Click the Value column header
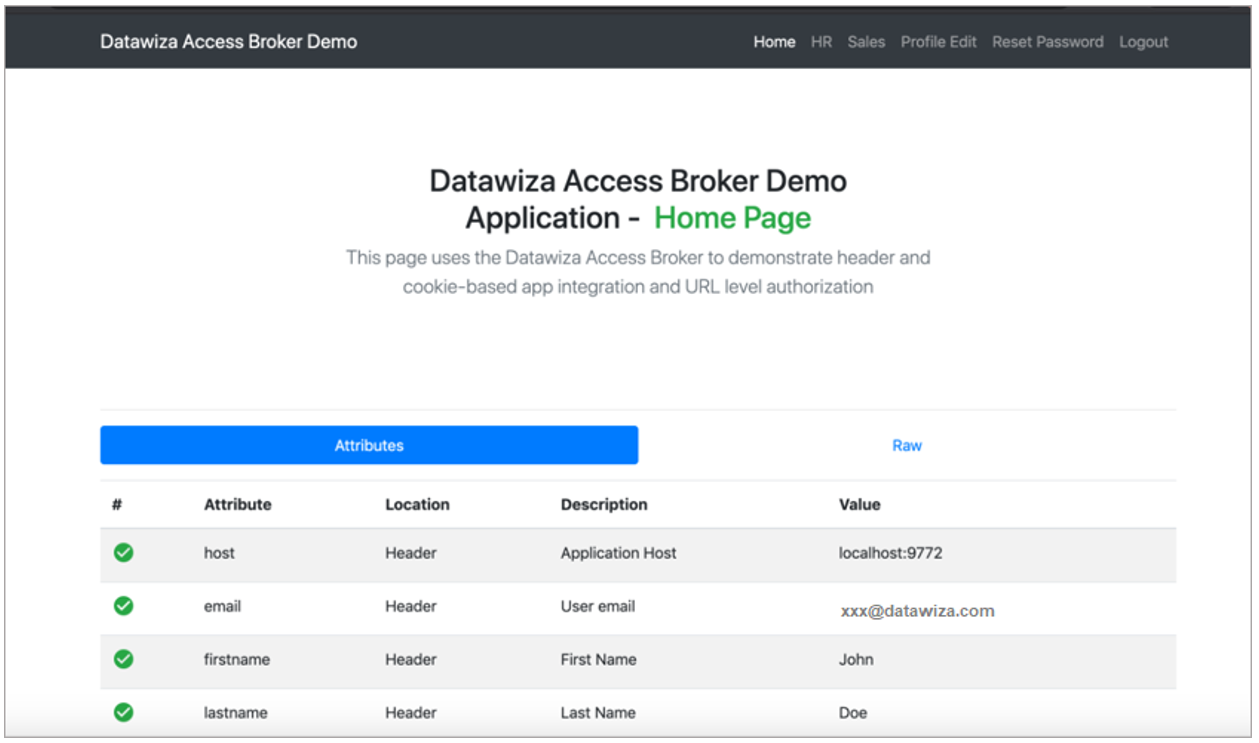 pos(859,505)
